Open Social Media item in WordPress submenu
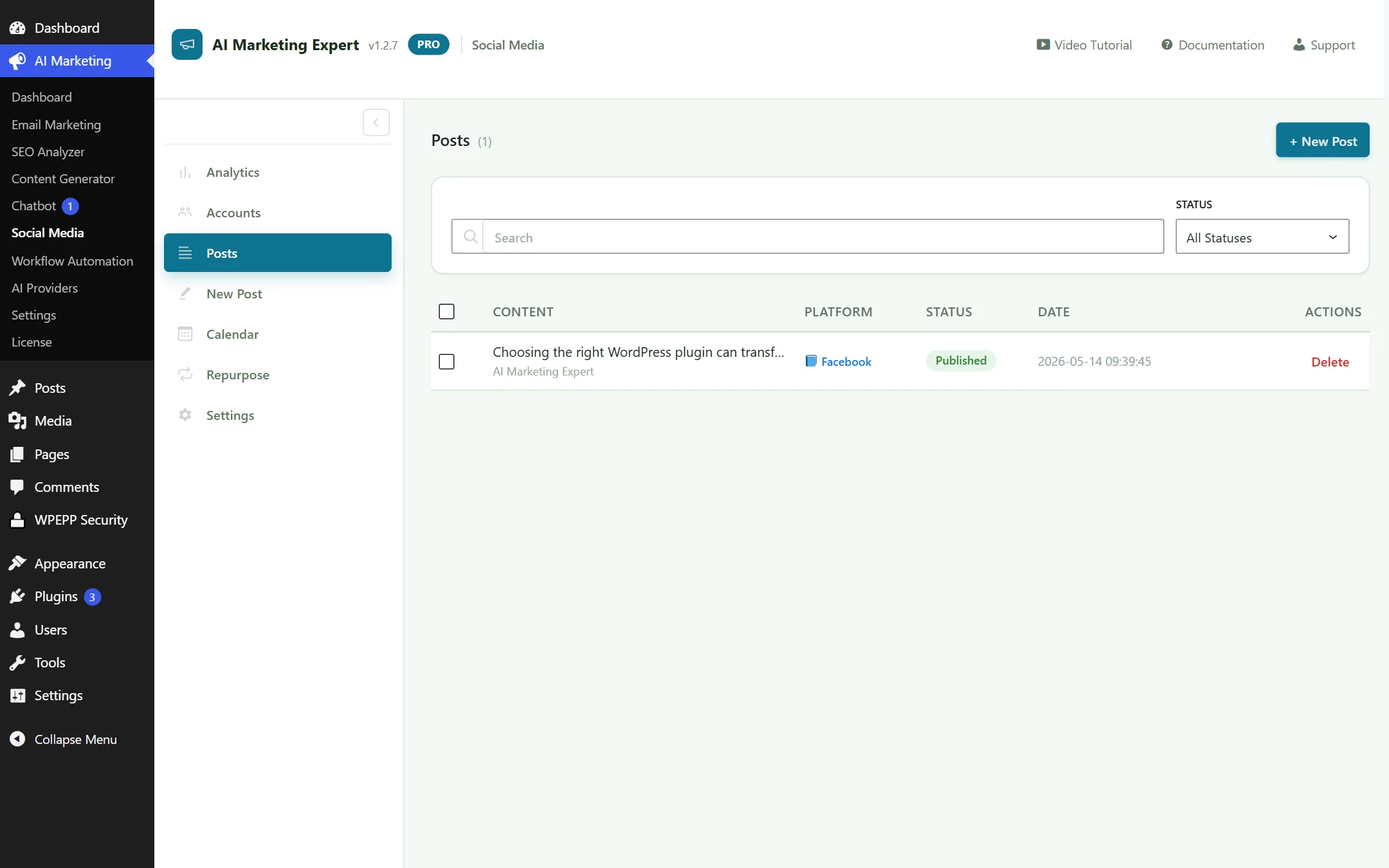Screen dimensions: 1389x868 point(48,233)
